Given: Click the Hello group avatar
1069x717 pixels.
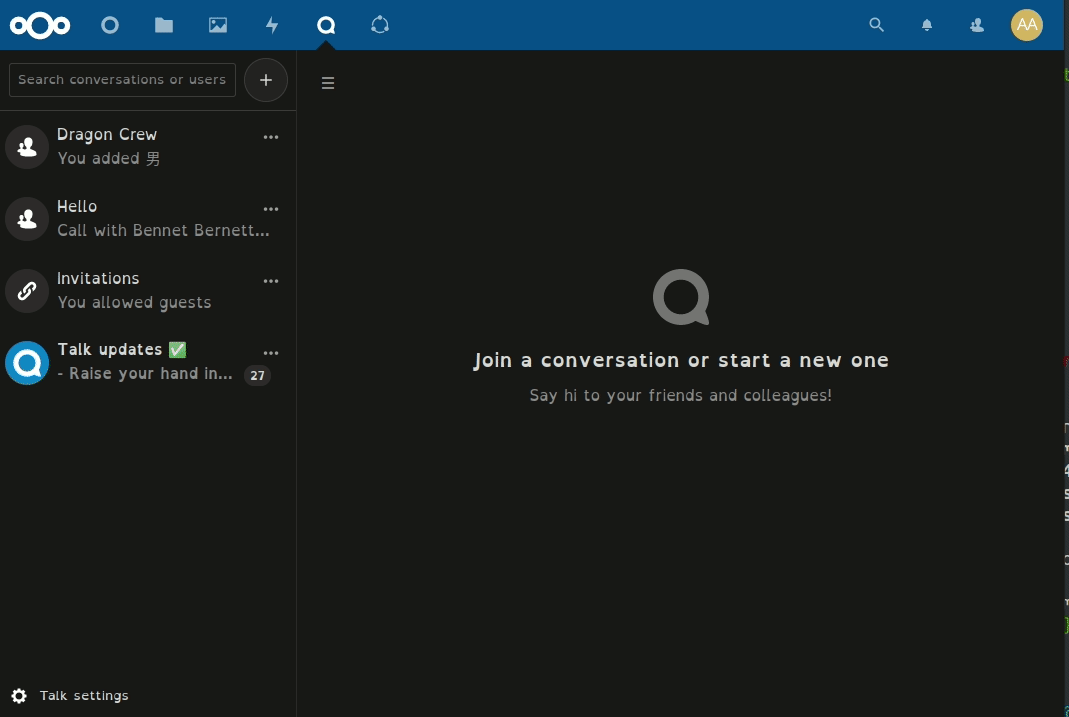Looking at the screenshot, I should pyautogui.click(x=27, y=219).
